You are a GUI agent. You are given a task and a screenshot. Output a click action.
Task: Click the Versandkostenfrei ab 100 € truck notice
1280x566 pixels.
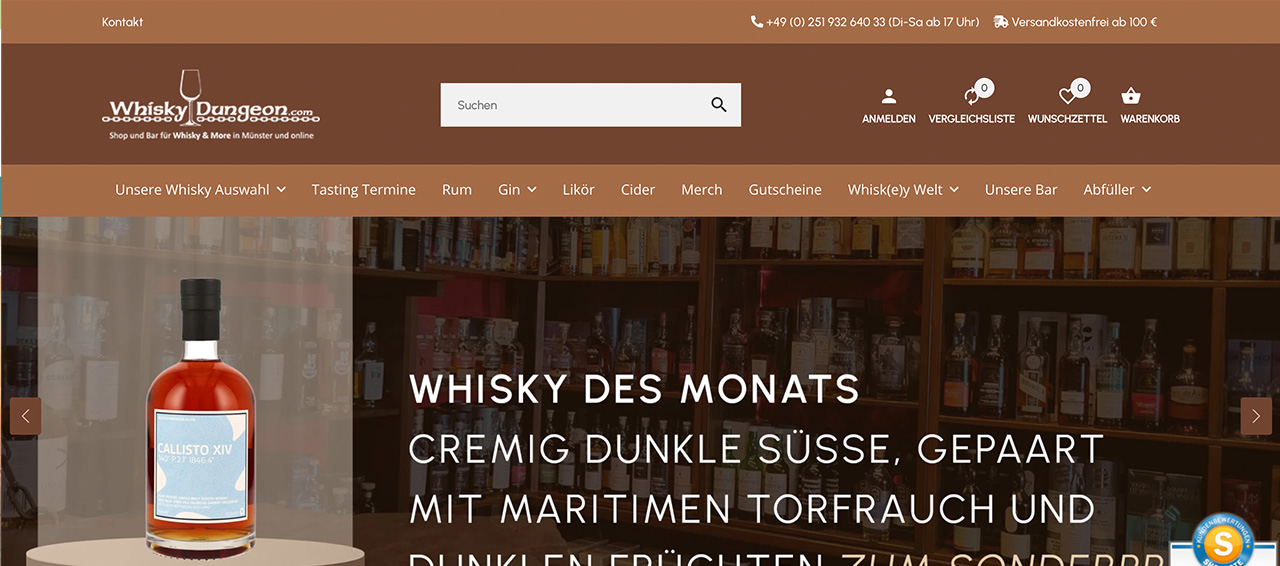click(1075, 22)
